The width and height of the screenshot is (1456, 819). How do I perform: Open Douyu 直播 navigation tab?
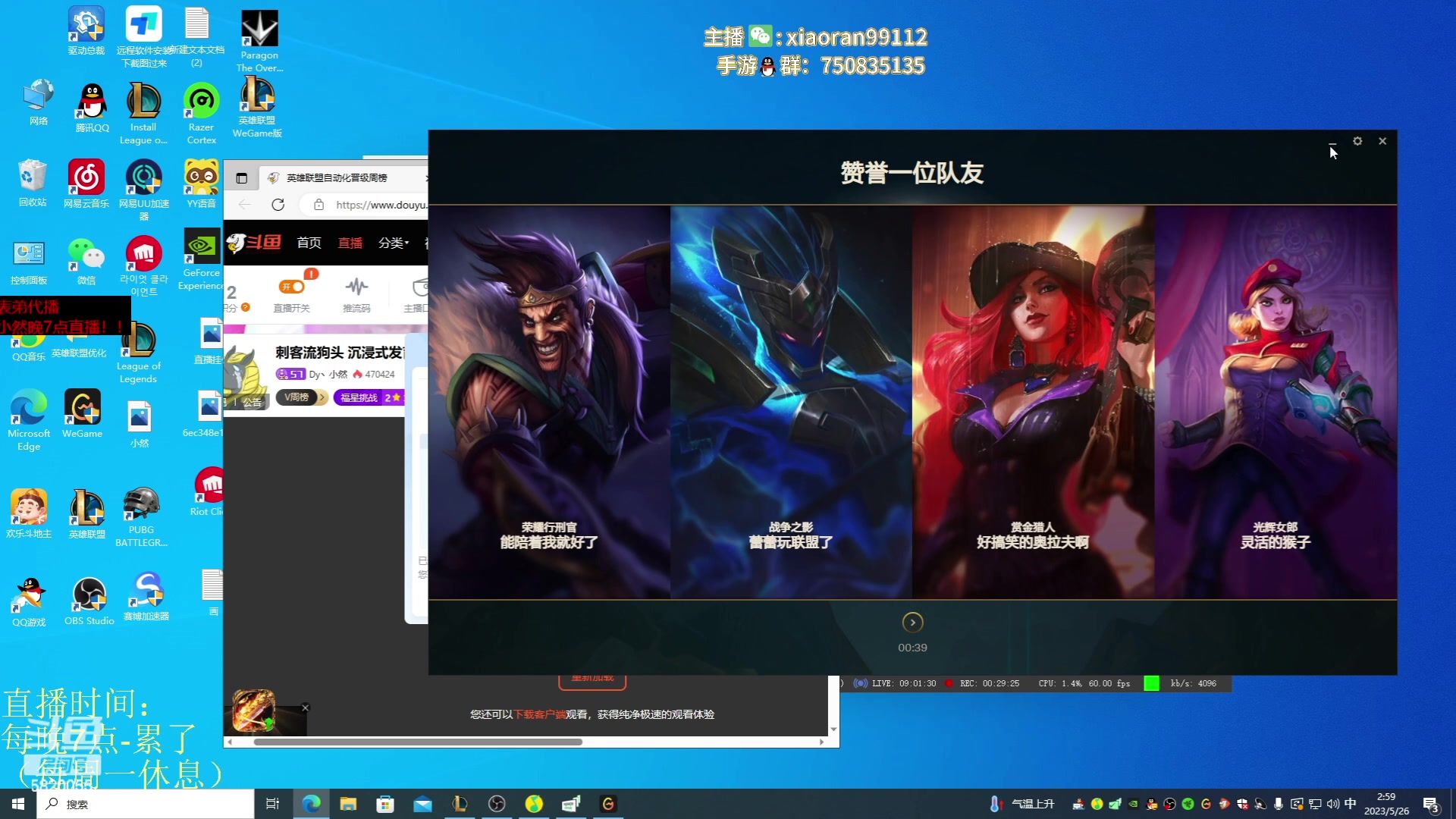click(350, 243)
